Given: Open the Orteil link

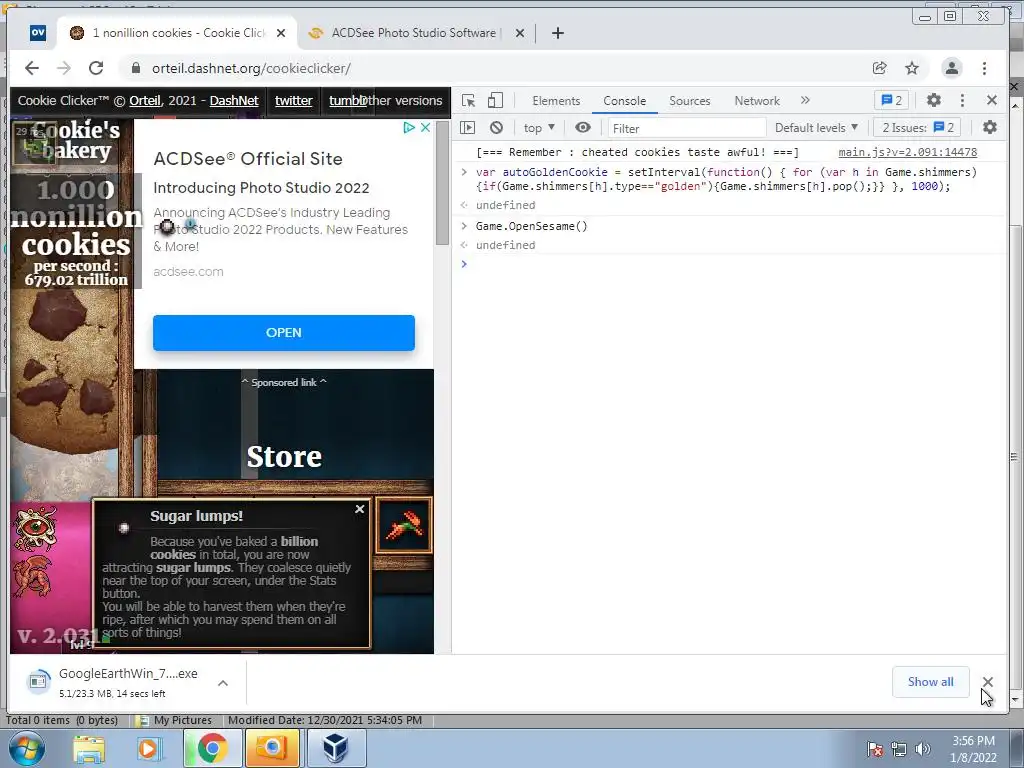Looking at the screenshot, I should [x=144, y=101].
